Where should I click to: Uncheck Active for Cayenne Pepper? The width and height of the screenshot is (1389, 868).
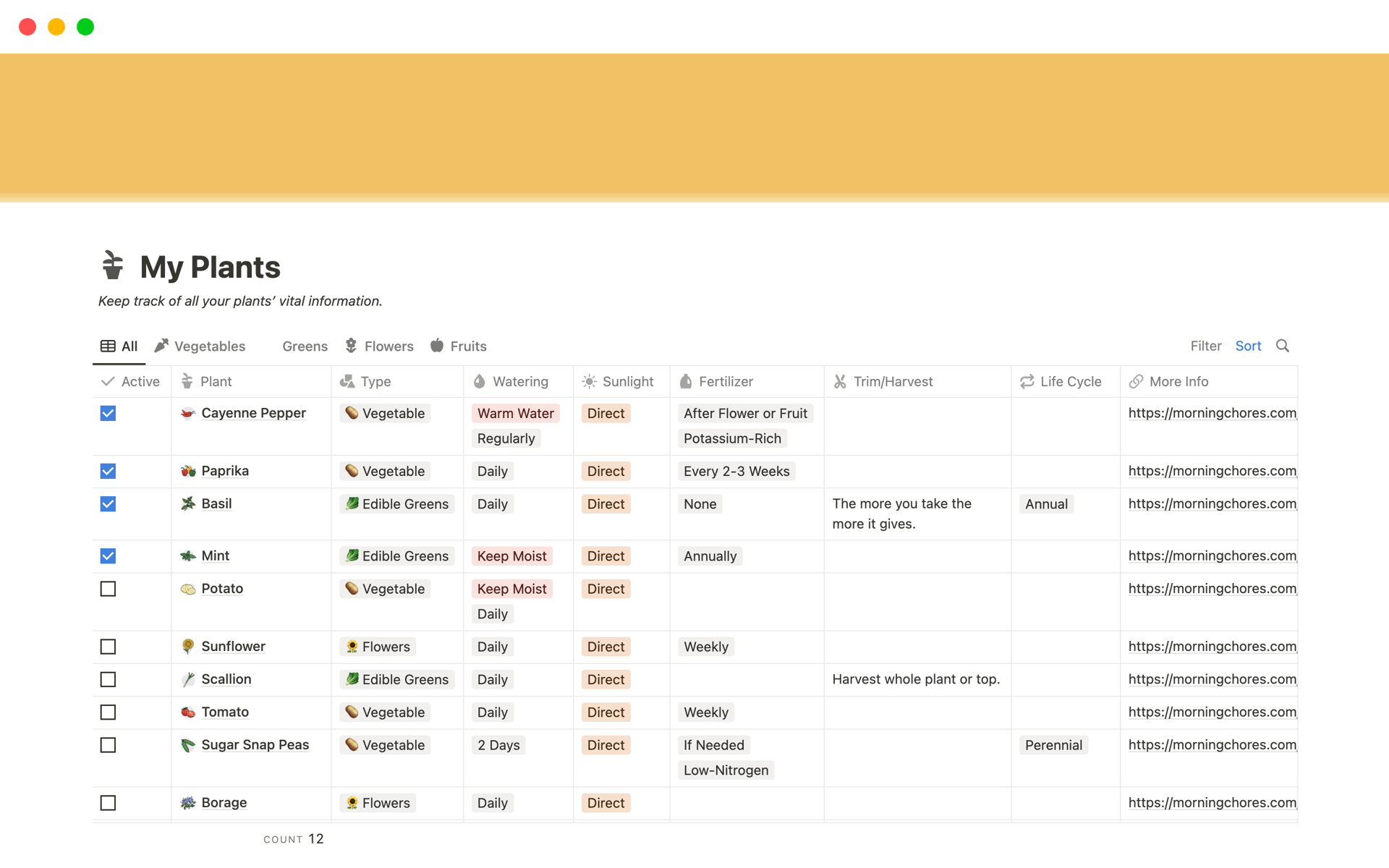point(108,413)
